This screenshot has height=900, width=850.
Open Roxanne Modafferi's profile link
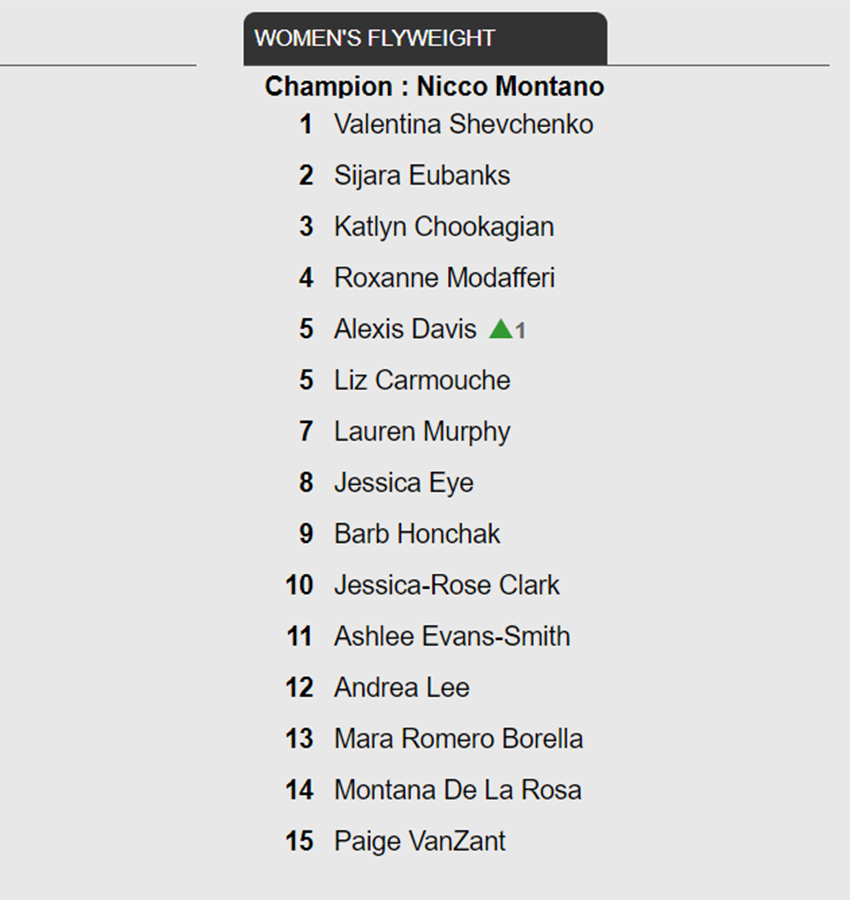[x=445, y=278]
